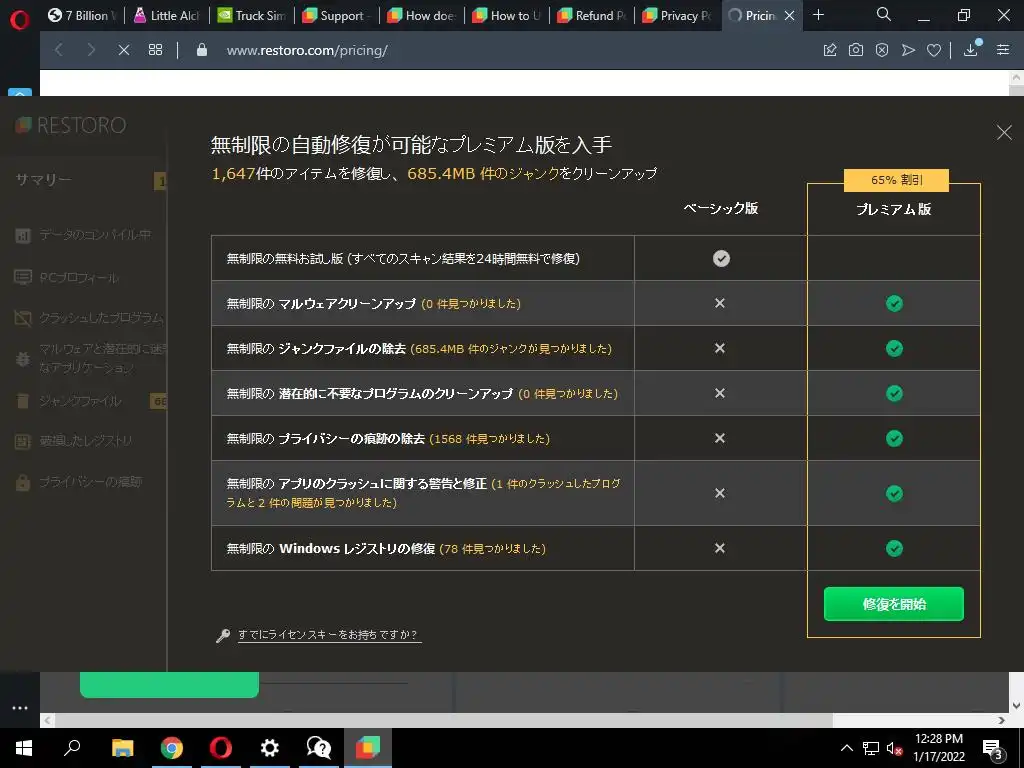1024x768 pixels.
Task: Open the sidebar three dots menu
Action: (20, 708)
